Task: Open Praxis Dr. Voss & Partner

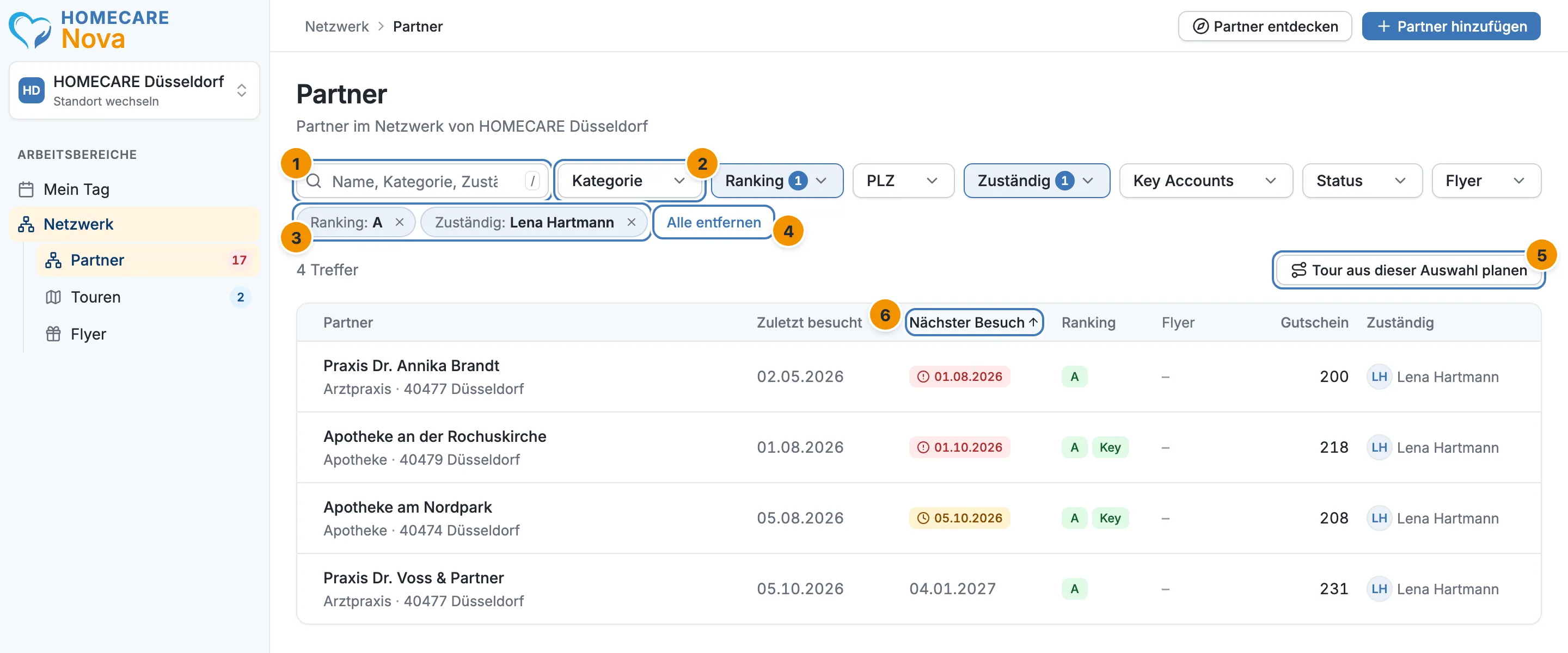Action: click(x=918, y=588)
